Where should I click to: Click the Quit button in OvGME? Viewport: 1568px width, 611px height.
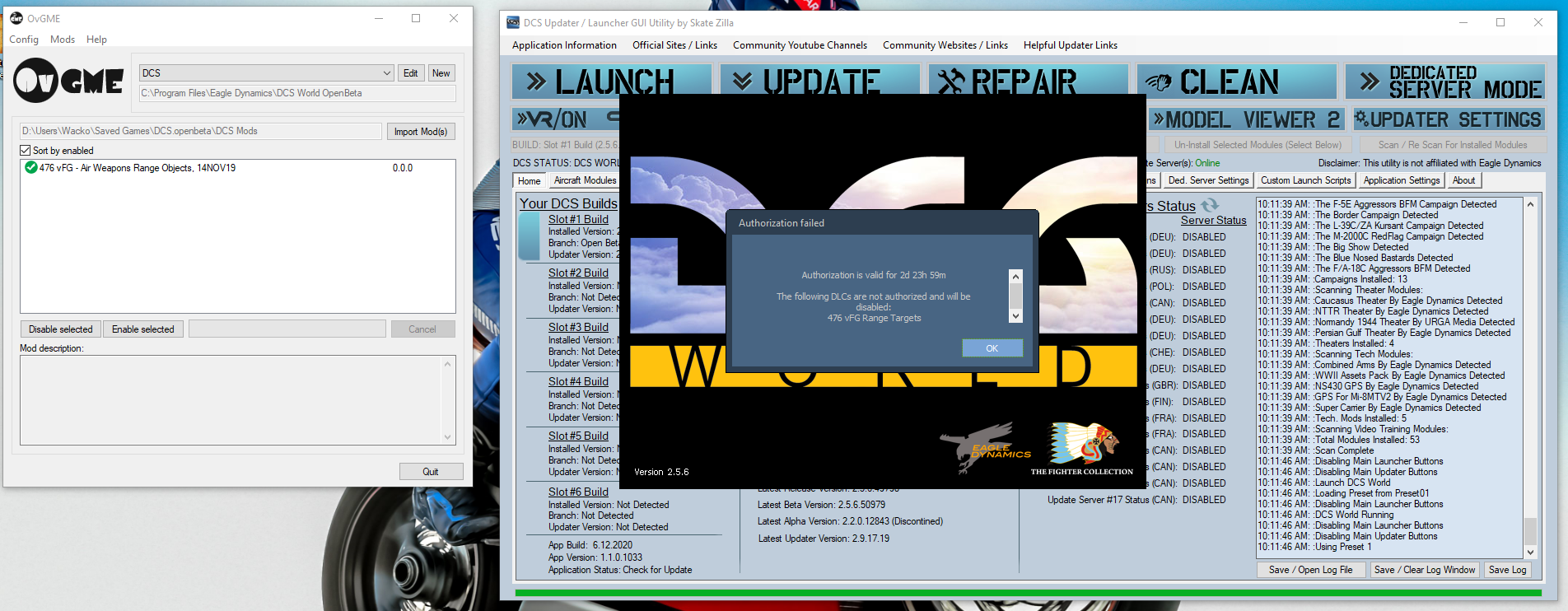[431, 472]
